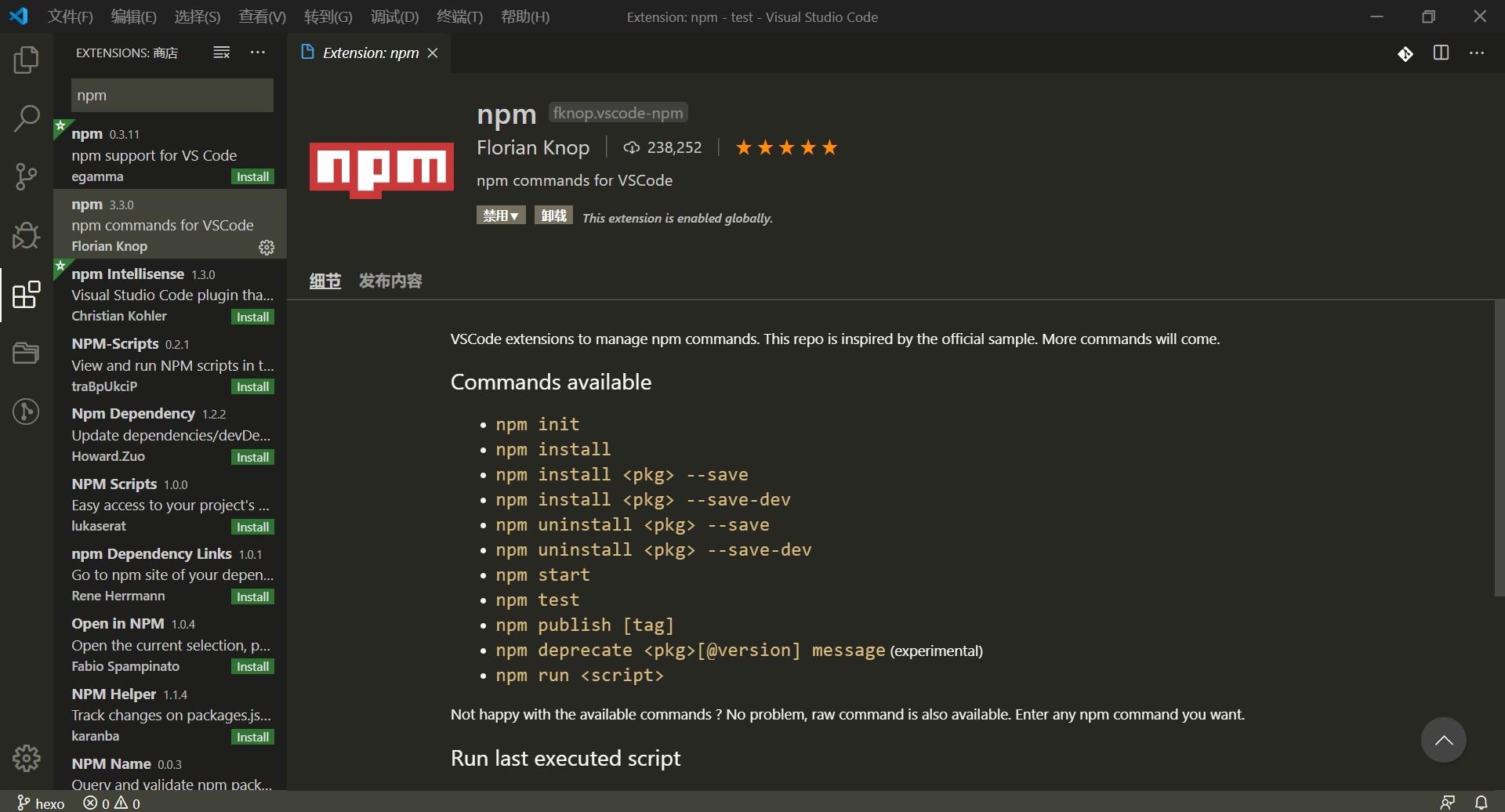The height and width of the screenshot is (812, 1505).
Task: Install NPM Scripts by lukaserat
Action: click(252, 527)
